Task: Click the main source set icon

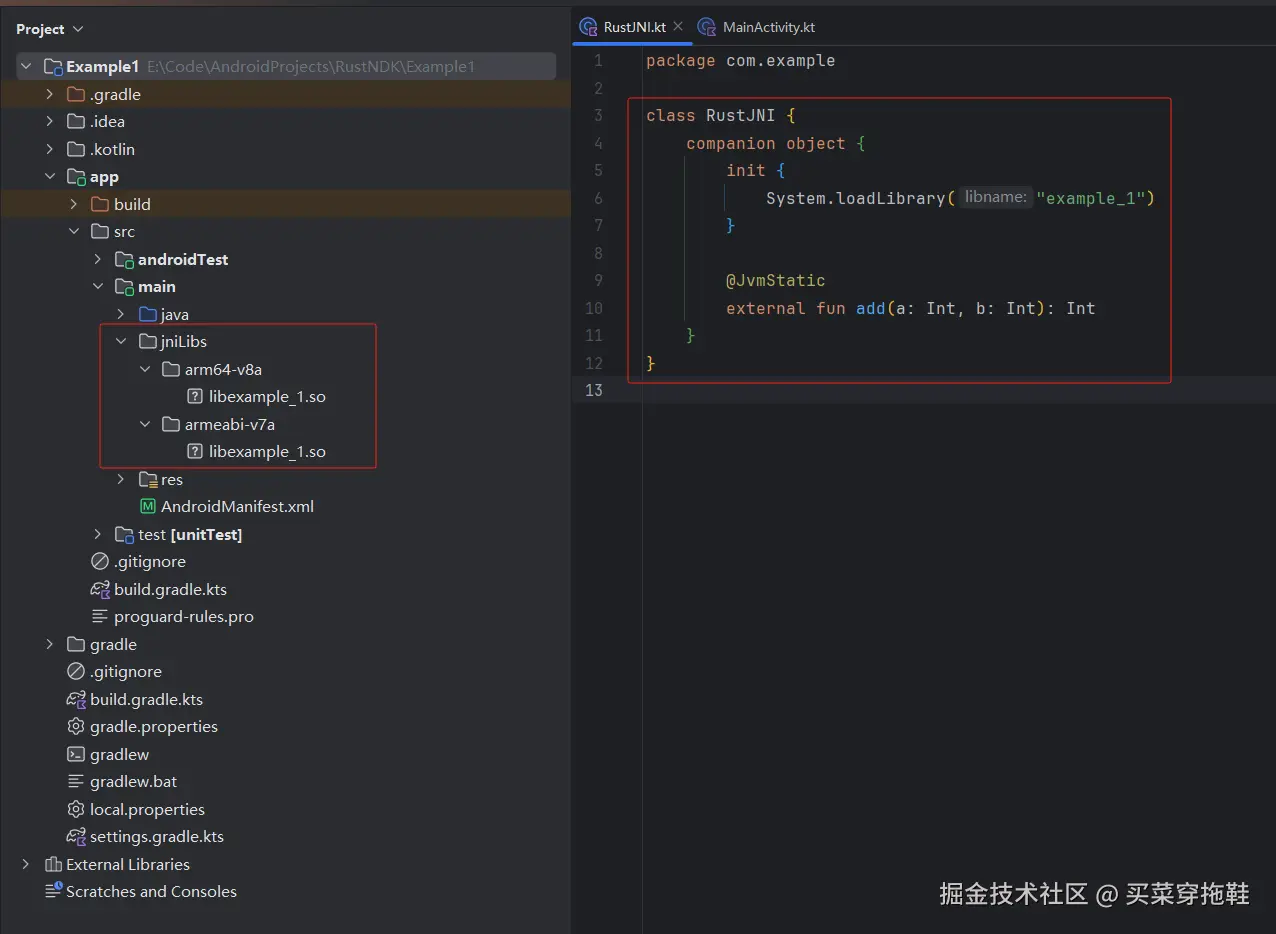Action: [x=124, y=287]
